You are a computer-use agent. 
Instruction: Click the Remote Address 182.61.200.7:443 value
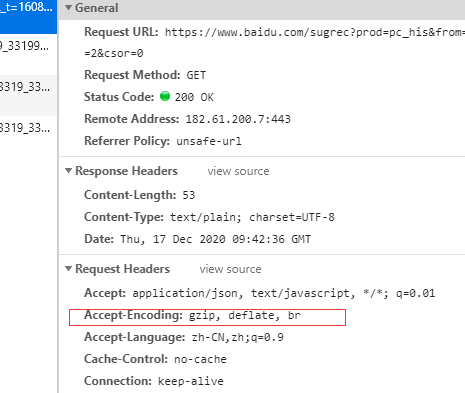click(x=238, y=119)
